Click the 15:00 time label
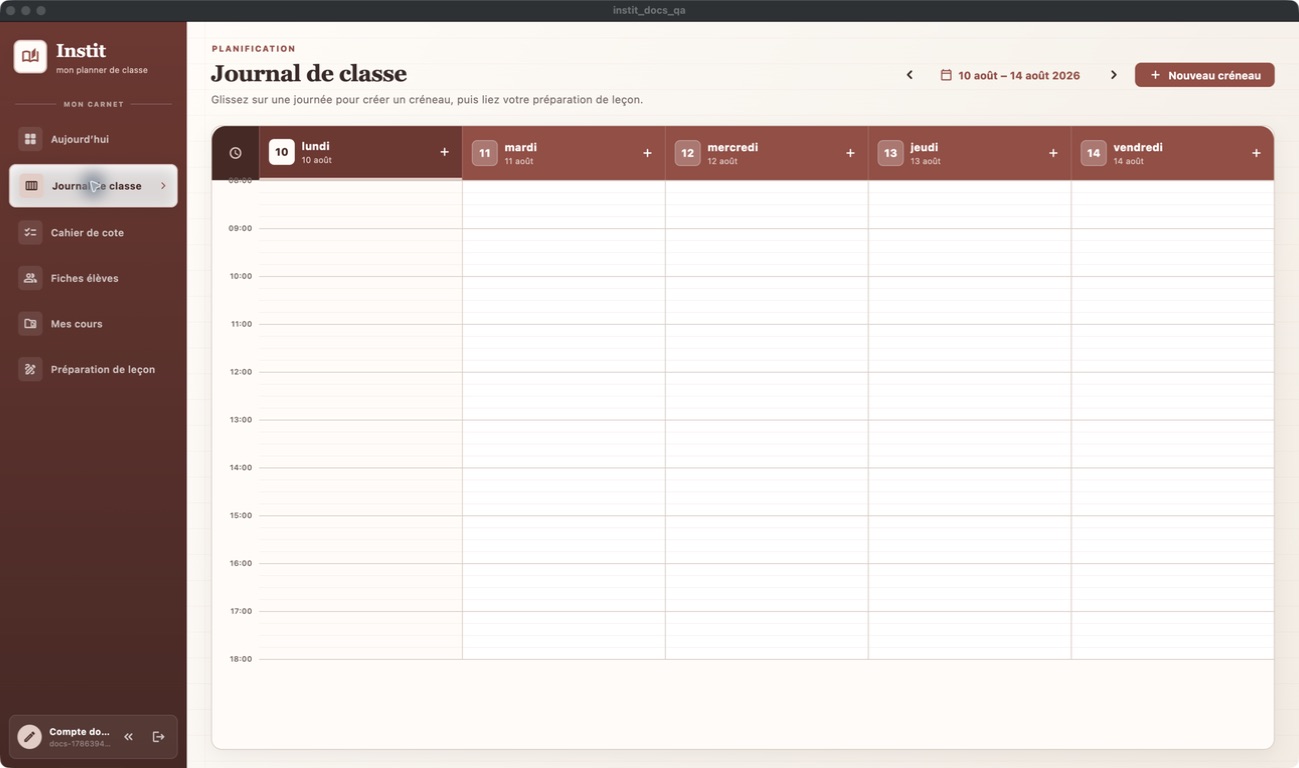The width and height of the screenshot is (1299, 768). tap(240, 516)
